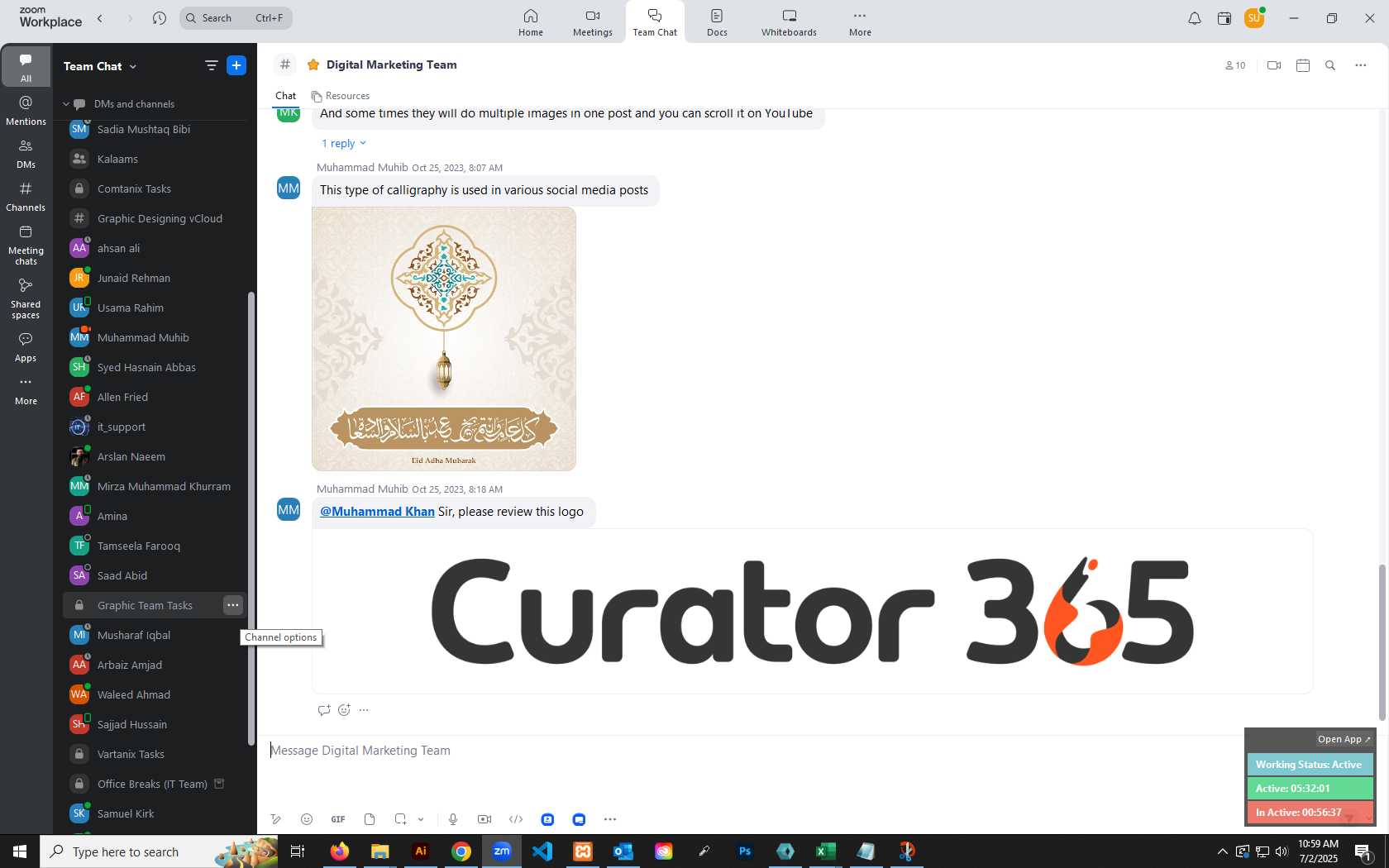
Task: Open the notifications bell
Action: click(1195, 18)
